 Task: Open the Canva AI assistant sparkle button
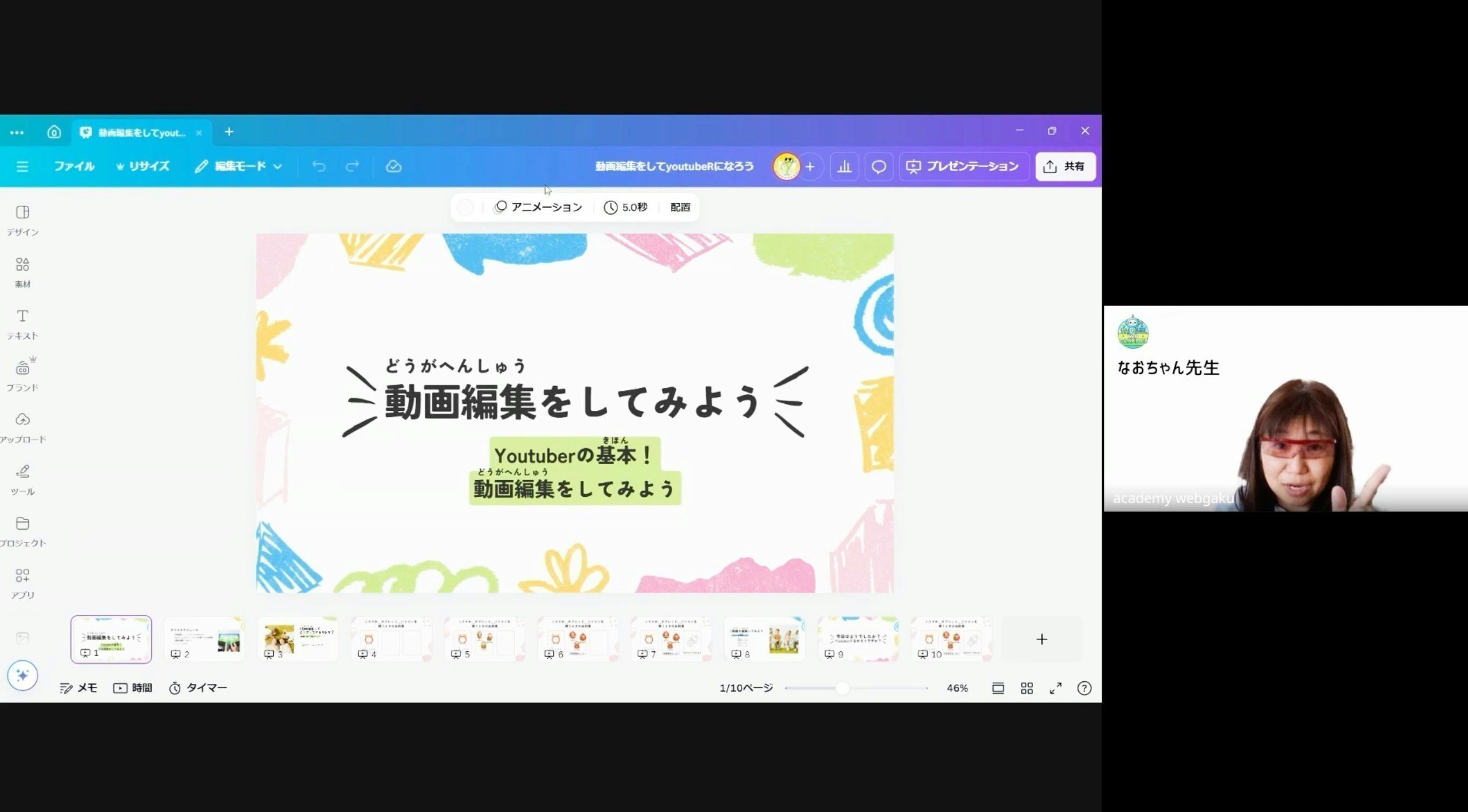[22, 675]
